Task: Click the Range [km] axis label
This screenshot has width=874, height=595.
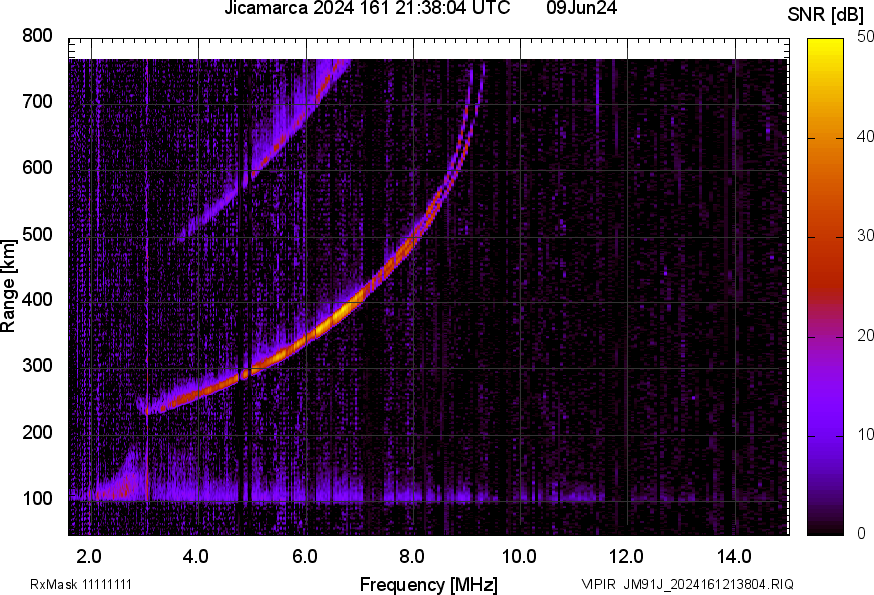Action: point(8,286)
